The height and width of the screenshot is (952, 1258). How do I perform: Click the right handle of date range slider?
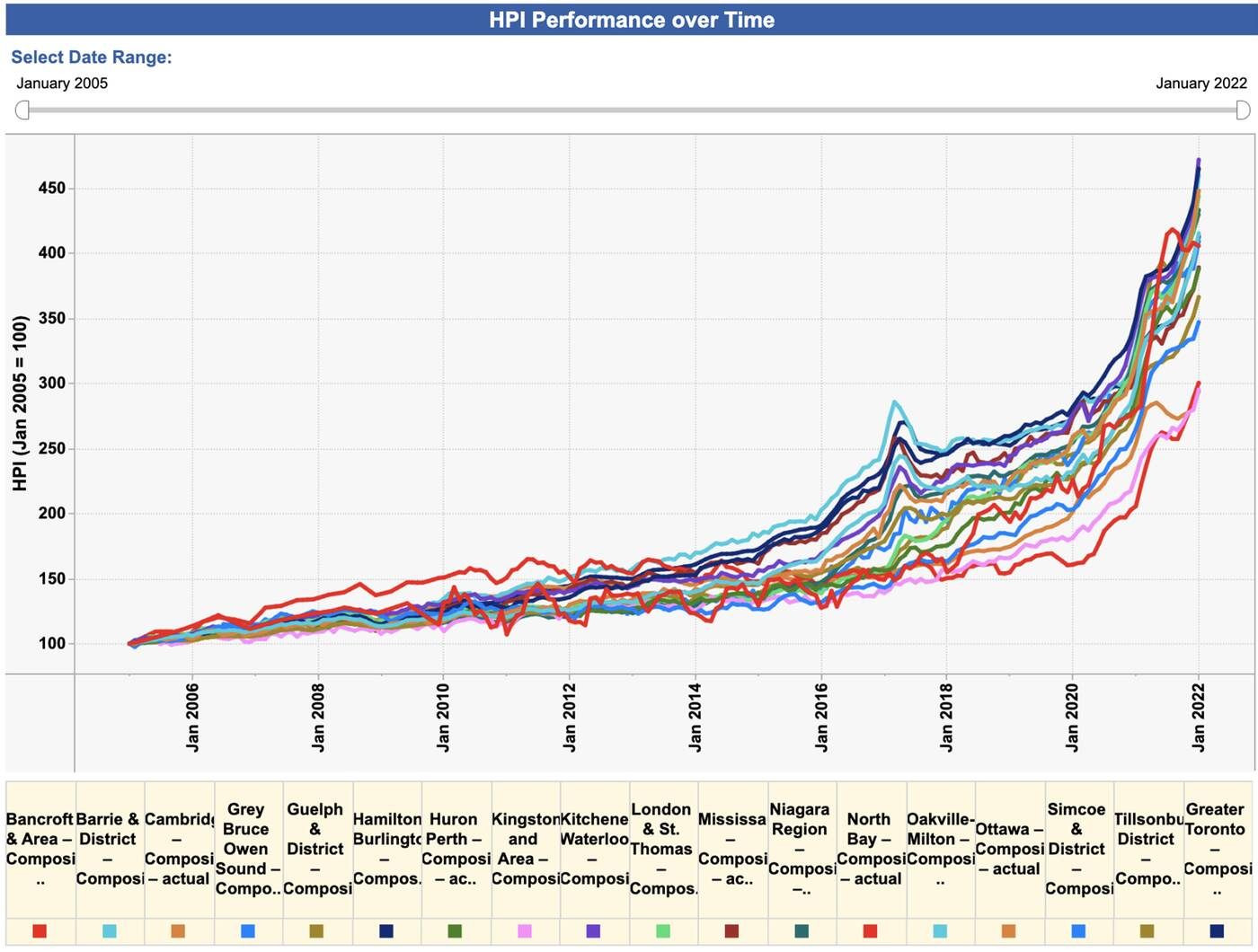(1243, 110)
